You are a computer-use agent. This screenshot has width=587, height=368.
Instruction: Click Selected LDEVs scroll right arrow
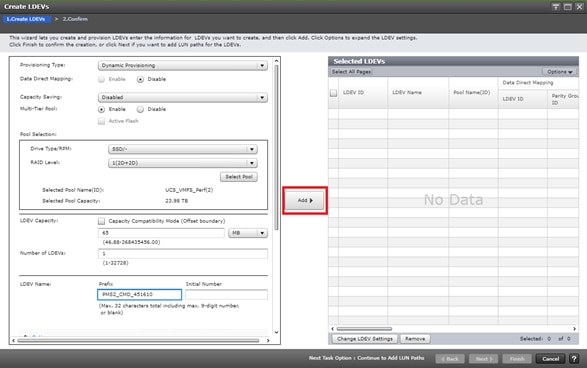(574, 329)
